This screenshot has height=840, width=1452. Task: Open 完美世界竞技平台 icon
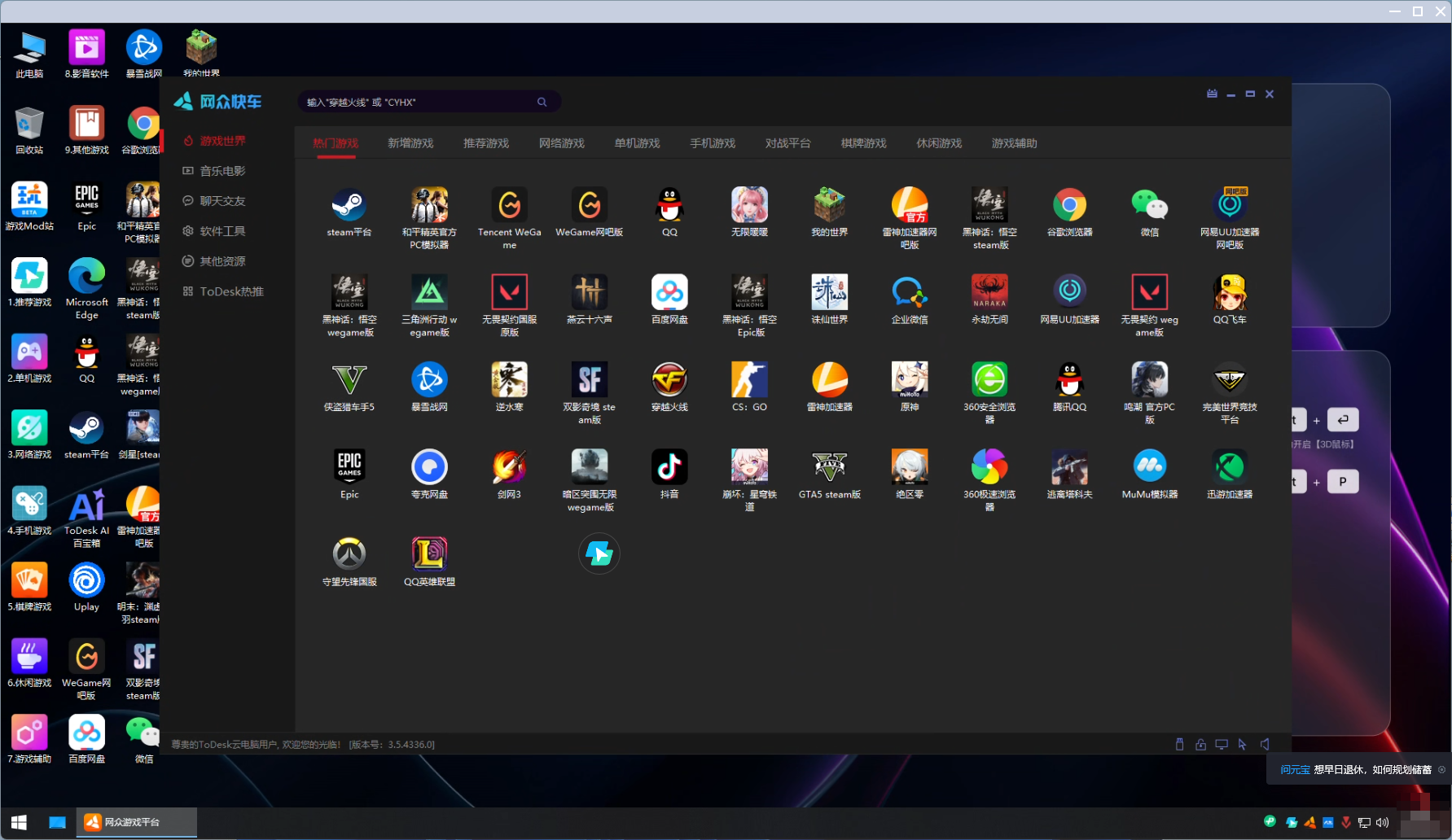point(1230,380)
